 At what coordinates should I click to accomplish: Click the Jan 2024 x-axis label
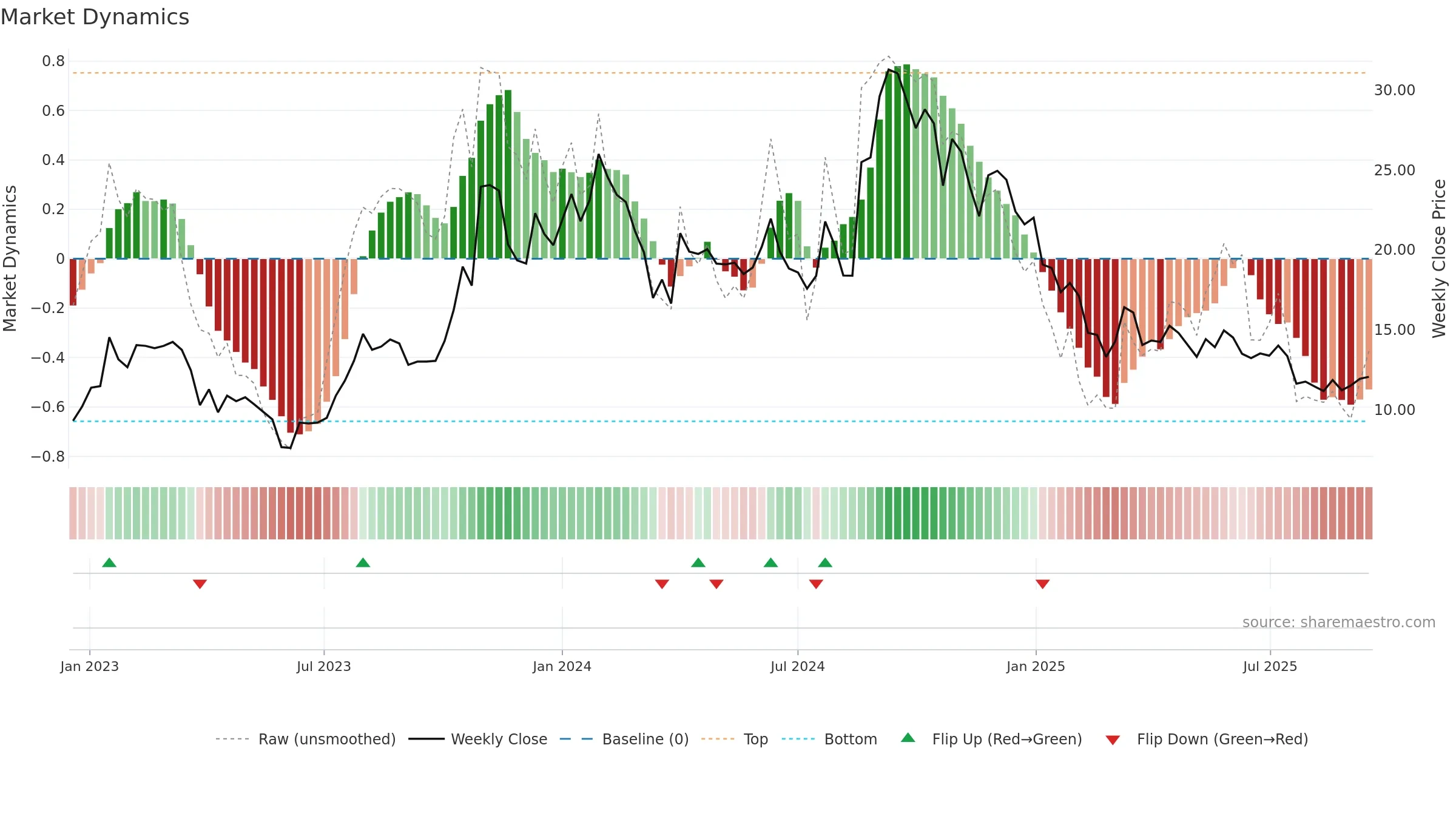[x=562, y=666]
